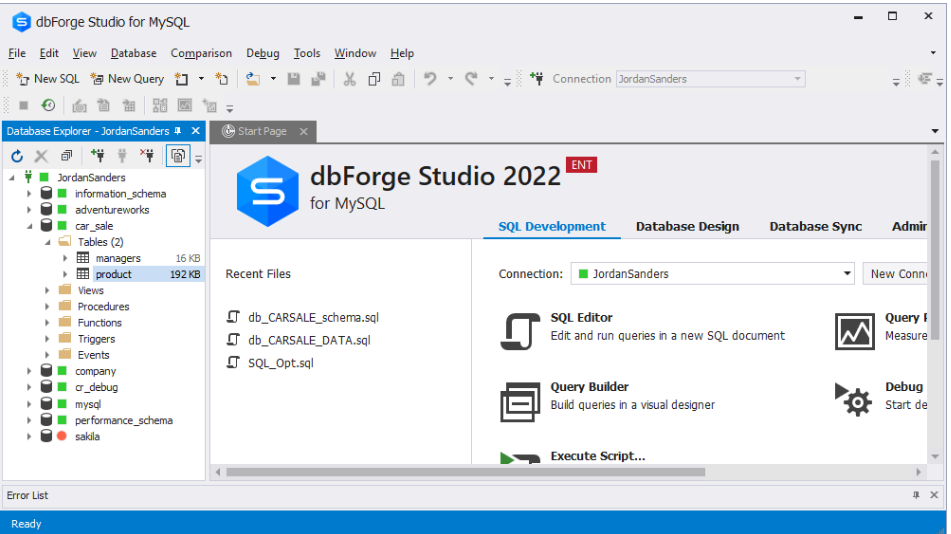
Task: Click the Stop square icon in second toolbar
Action: coord(24,106)
